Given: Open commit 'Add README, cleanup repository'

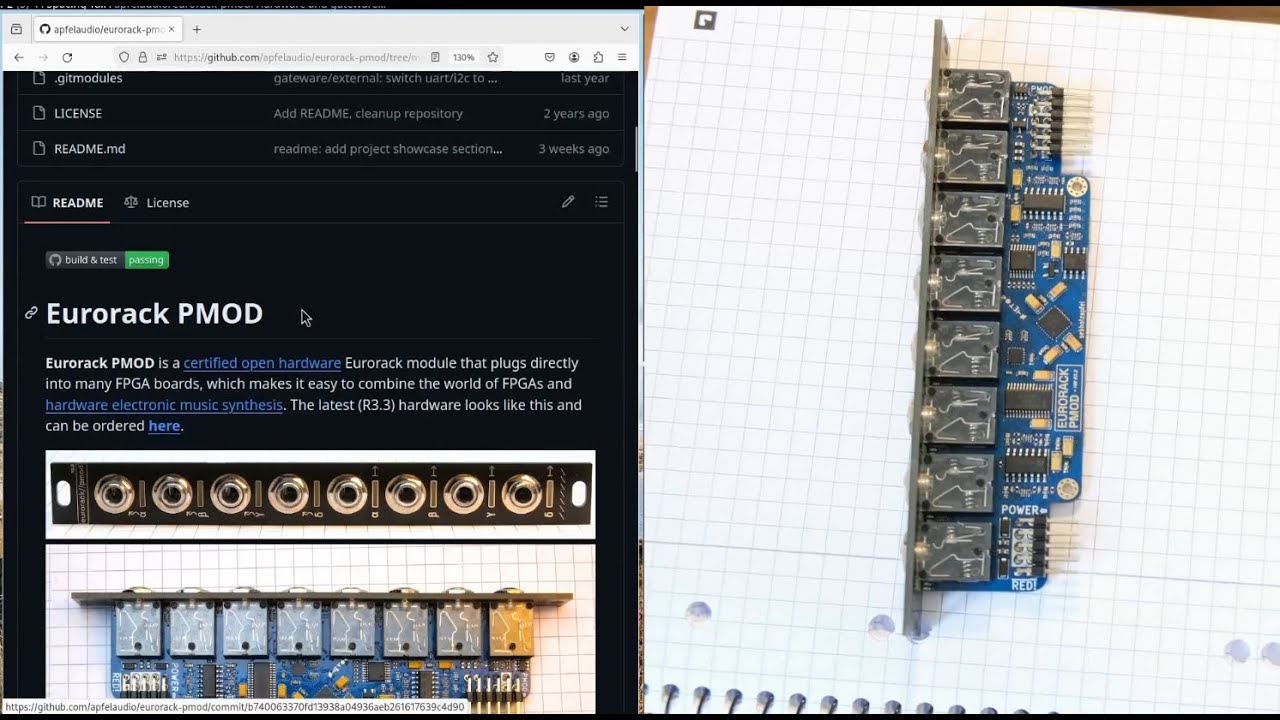Looking at the screenshot, I should coord(368,113).
